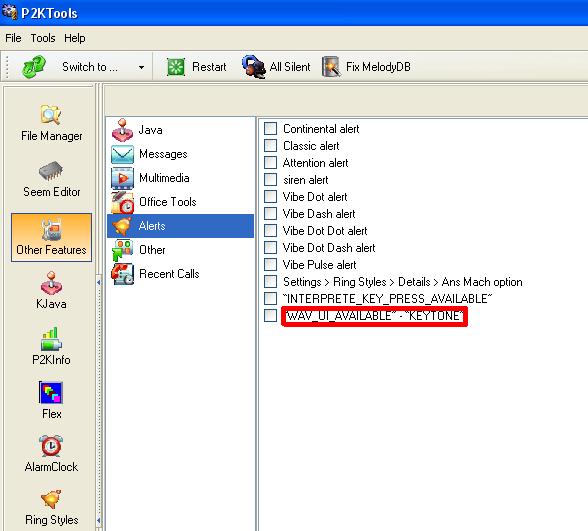Enable the Continental alert checkbox
588x531 pixels.
tap(270, 128)
